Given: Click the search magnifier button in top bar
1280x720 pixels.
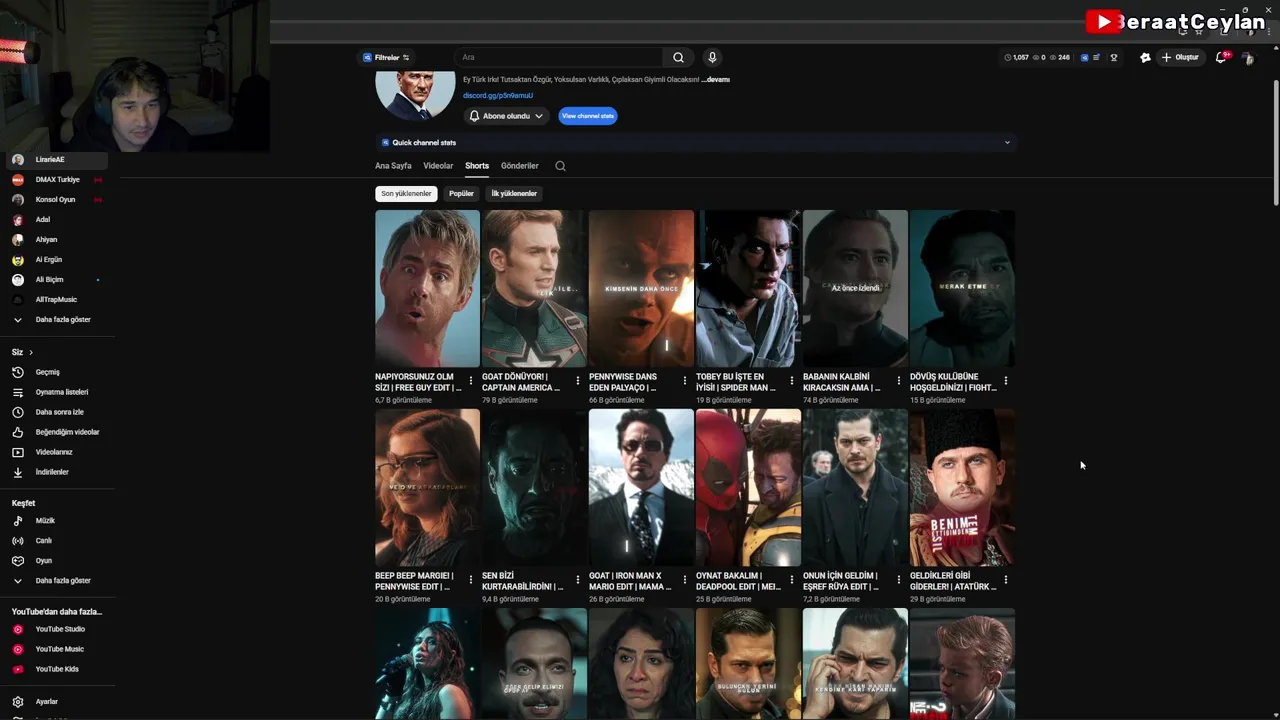Looking at the screenshot, I should coord(678,57).
